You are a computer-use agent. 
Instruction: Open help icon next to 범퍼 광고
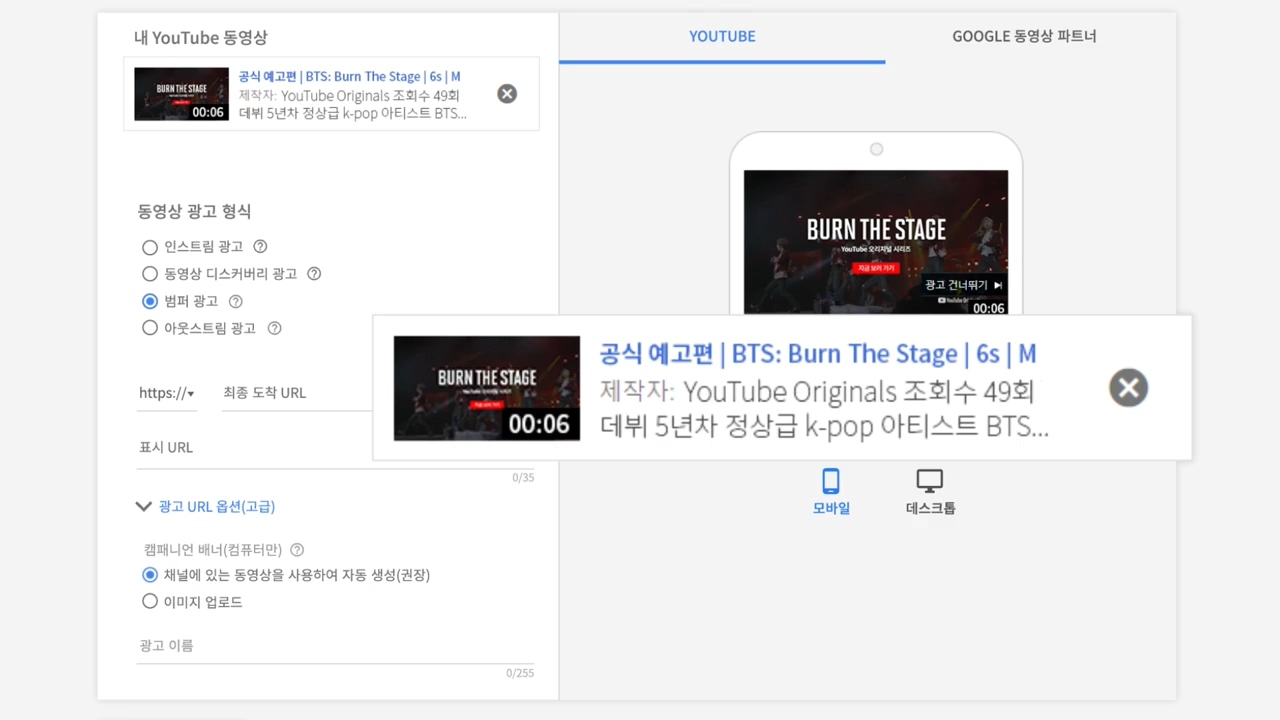(236, 301)
